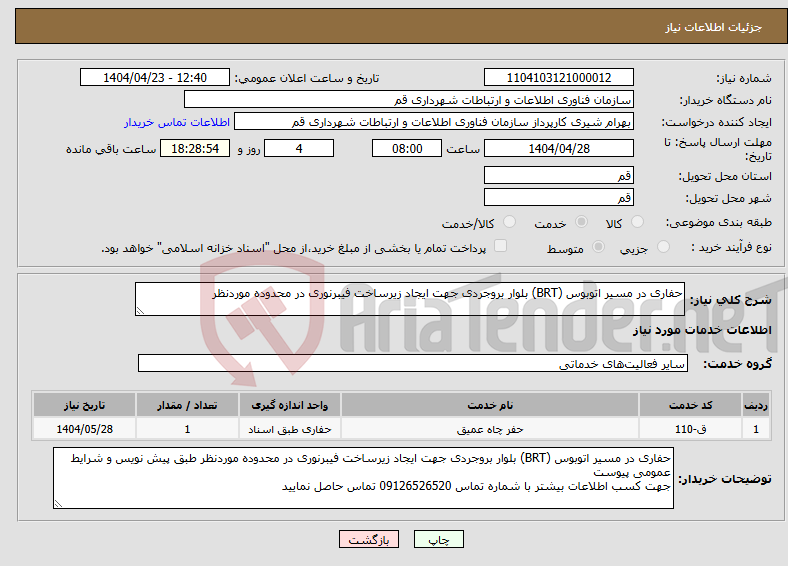Click the گروه خدمت service group field

[x=413, y=363]
